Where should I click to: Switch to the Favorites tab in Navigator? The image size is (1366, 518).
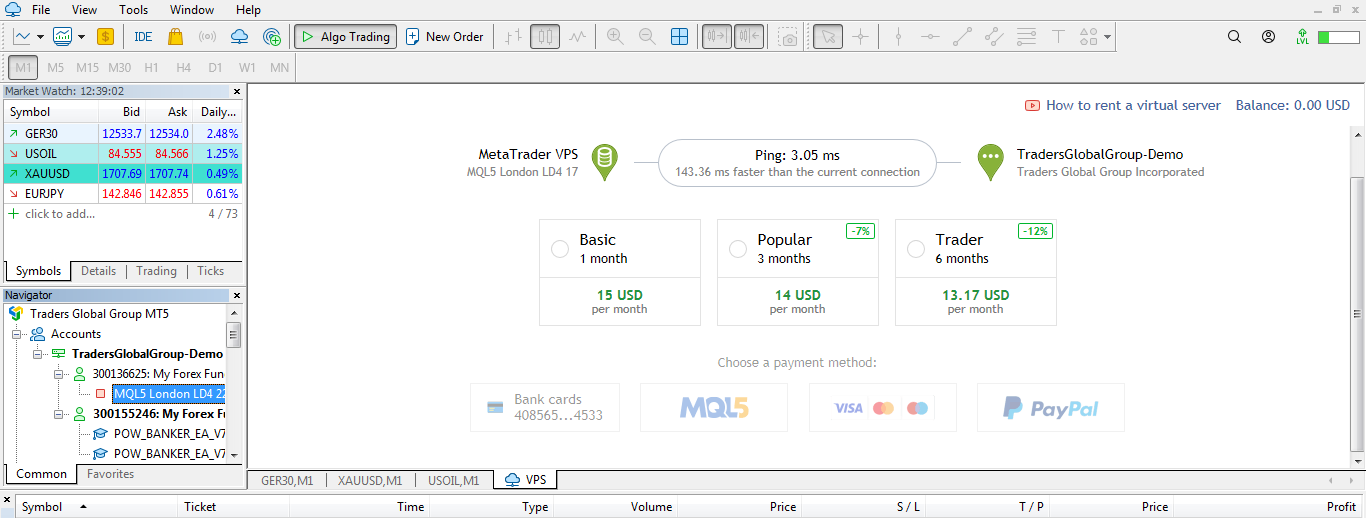(110, 474)
